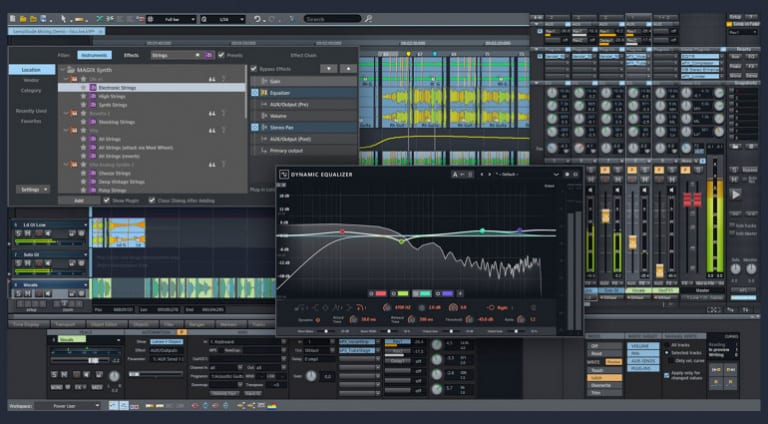
Task: Select the Location sidebar tab
Action: pyautogui.click(x=32, y=70)
